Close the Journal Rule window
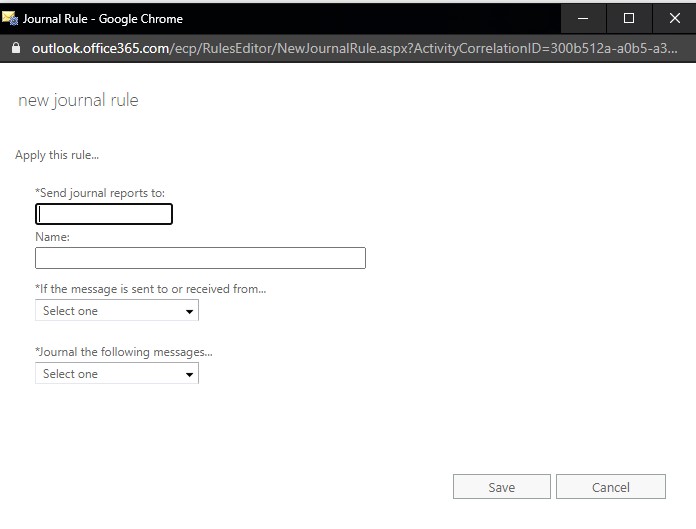Image resolution: width=696 pixels, height=529 pixels. coord(675,18)
